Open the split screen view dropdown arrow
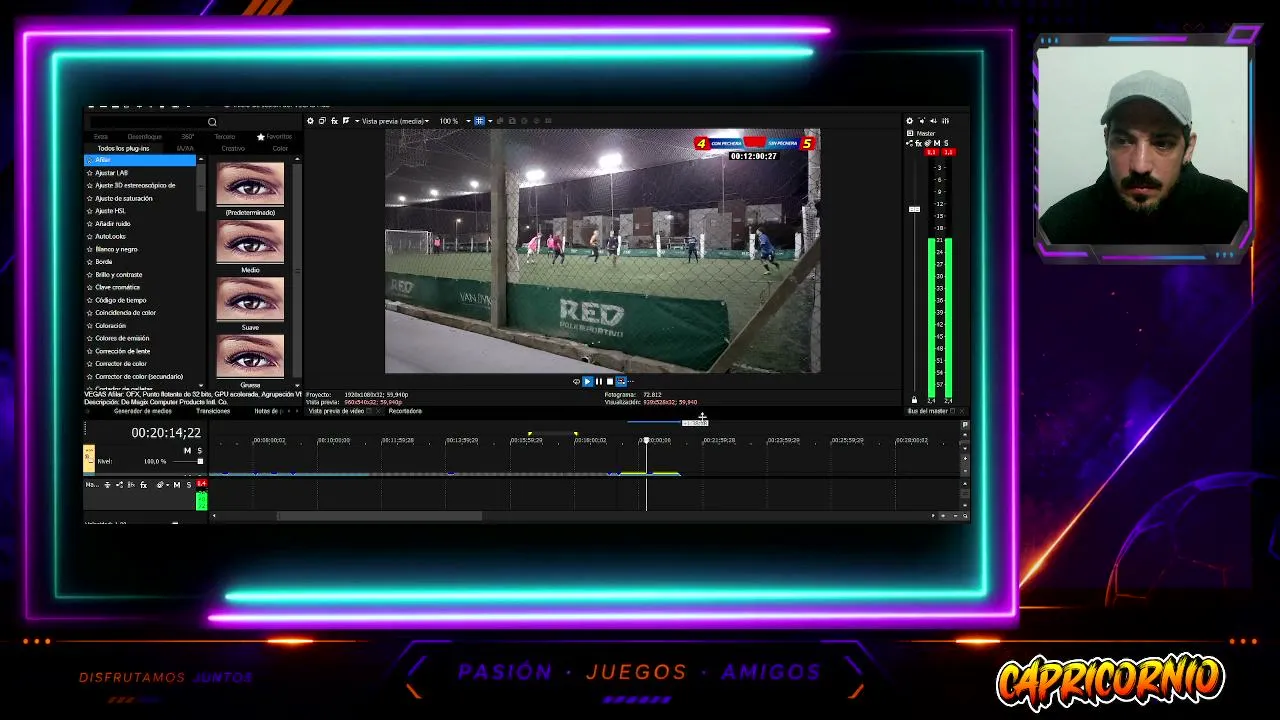 pyautogui.click(x=355, y=121)
